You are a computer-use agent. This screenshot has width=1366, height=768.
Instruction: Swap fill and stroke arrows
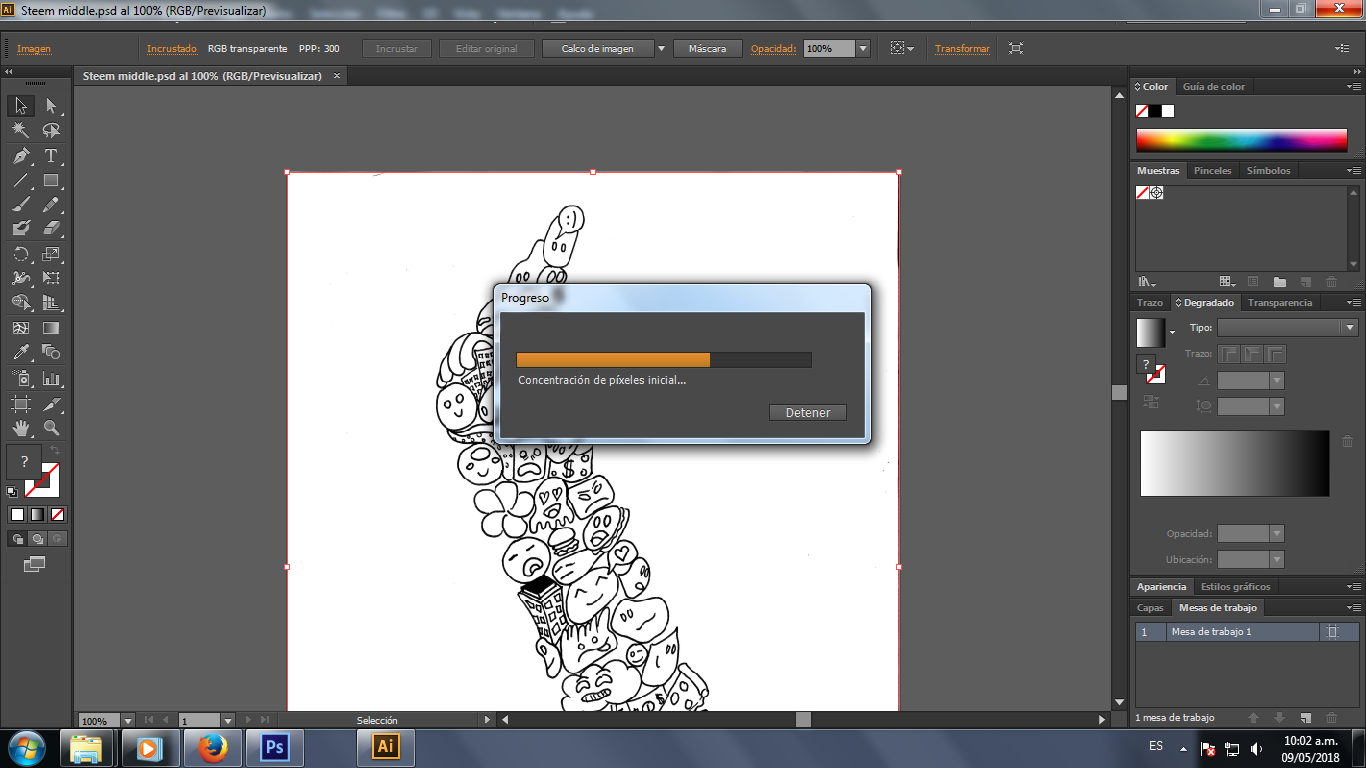click(55, 451)
